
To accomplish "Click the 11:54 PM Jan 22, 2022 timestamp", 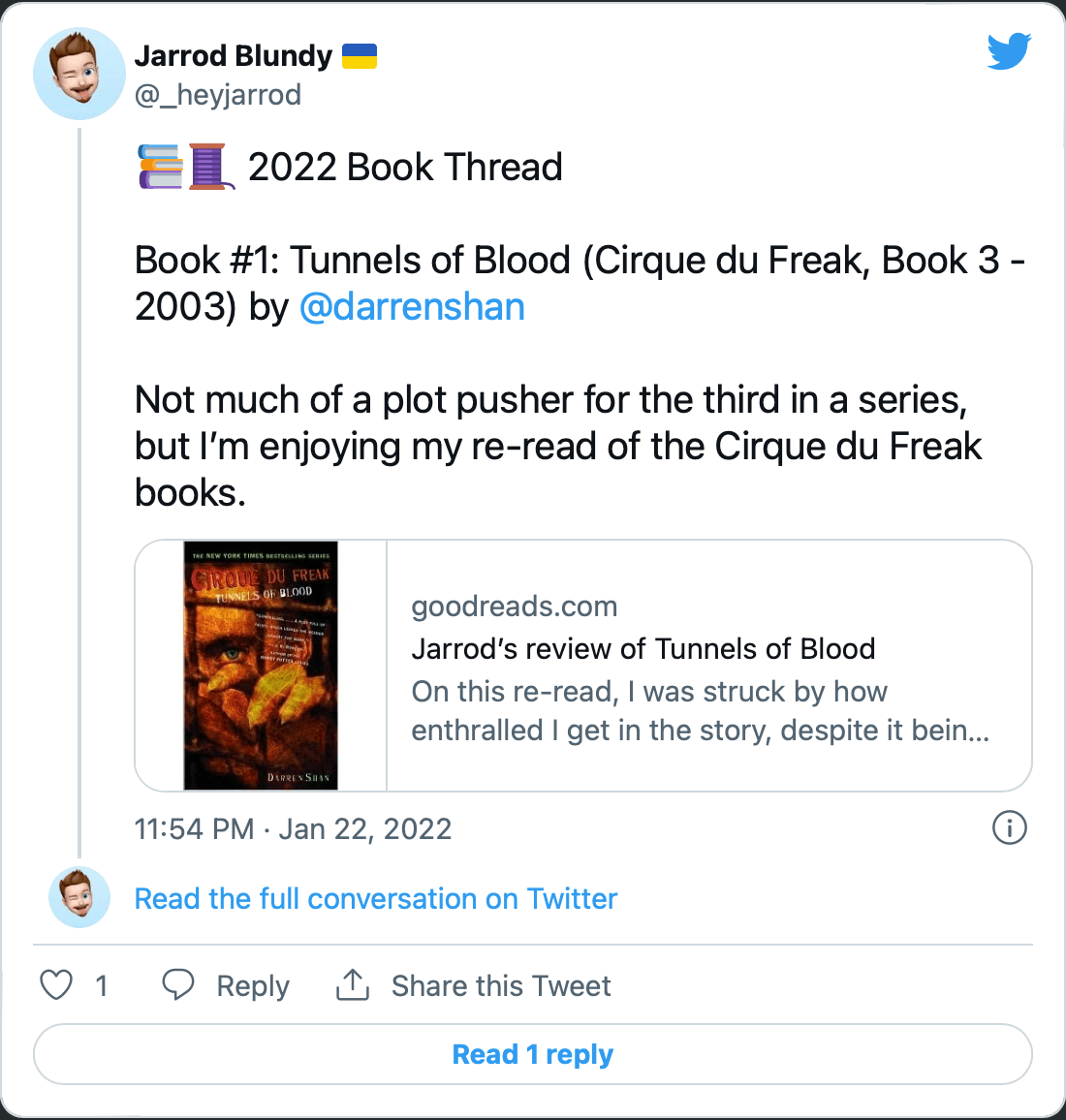I will 293,829.
